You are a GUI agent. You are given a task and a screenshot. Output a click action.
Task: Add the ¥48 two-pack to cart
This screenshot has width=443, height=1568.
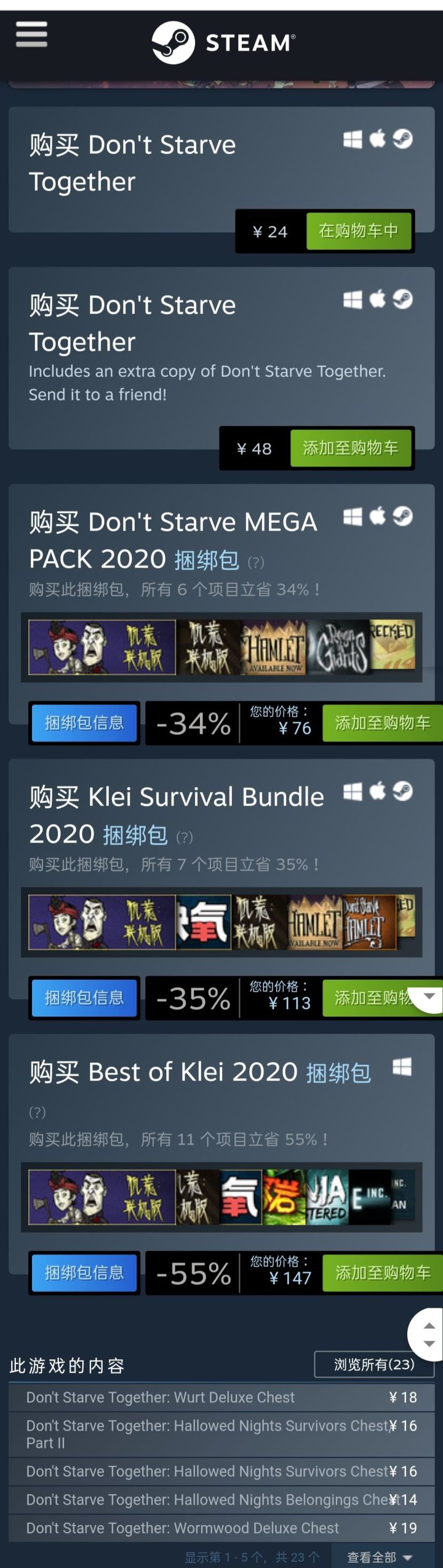coord(351,448)
